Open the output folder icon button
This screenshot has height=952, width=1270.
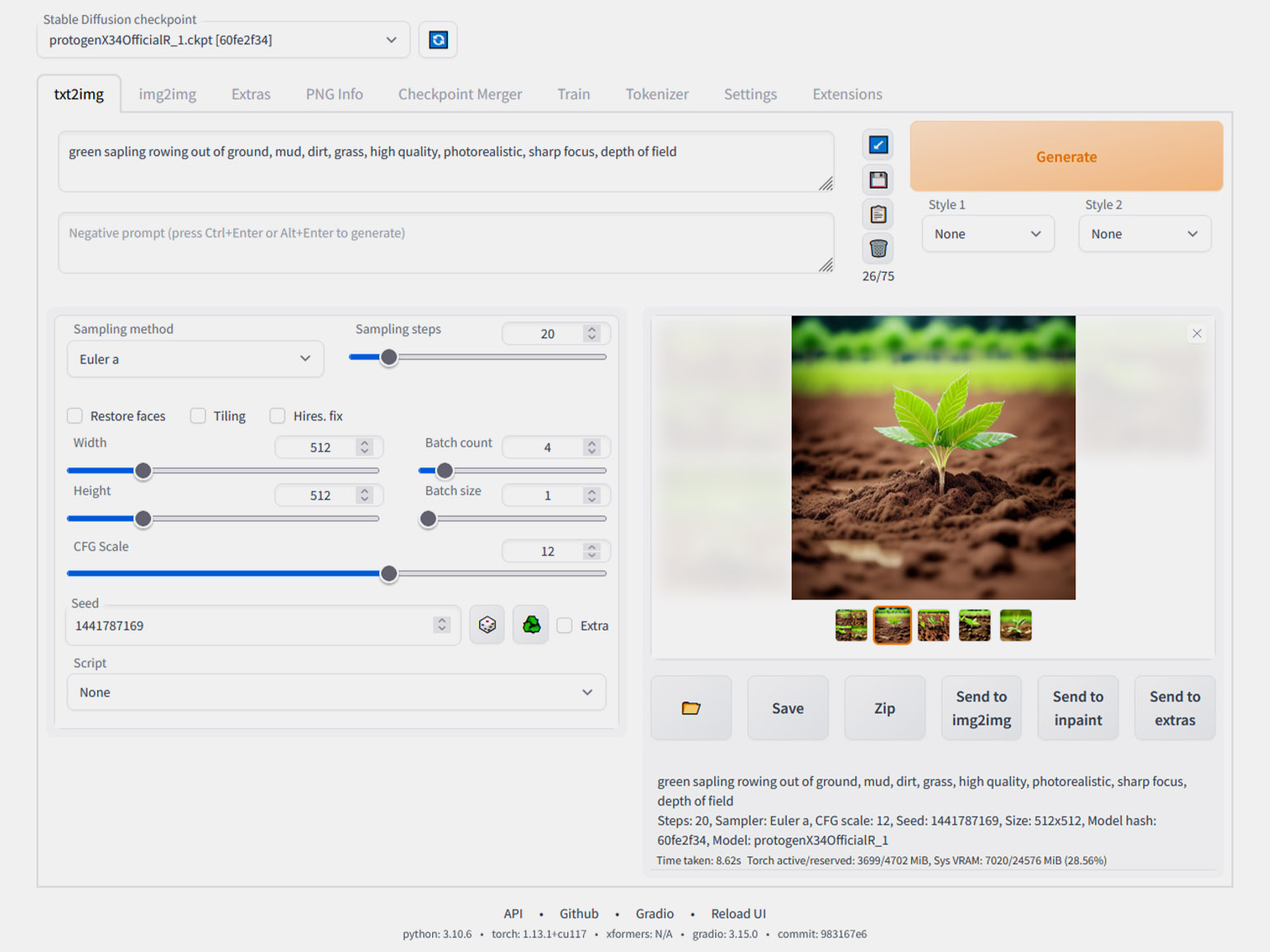pyautogui.click(x=690, y=708)
